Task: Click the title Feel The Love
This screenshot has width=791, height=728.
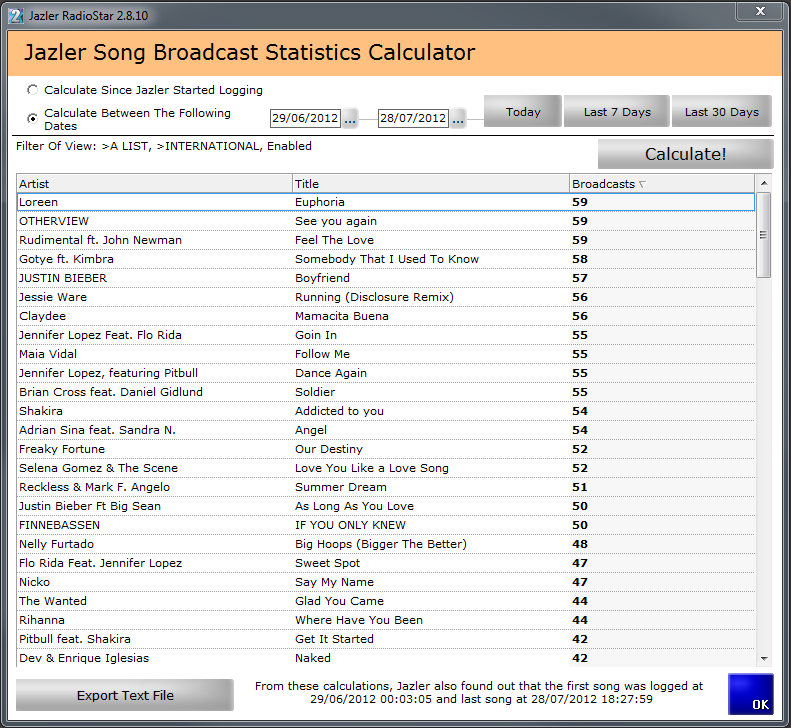Action: pos(334,240)
